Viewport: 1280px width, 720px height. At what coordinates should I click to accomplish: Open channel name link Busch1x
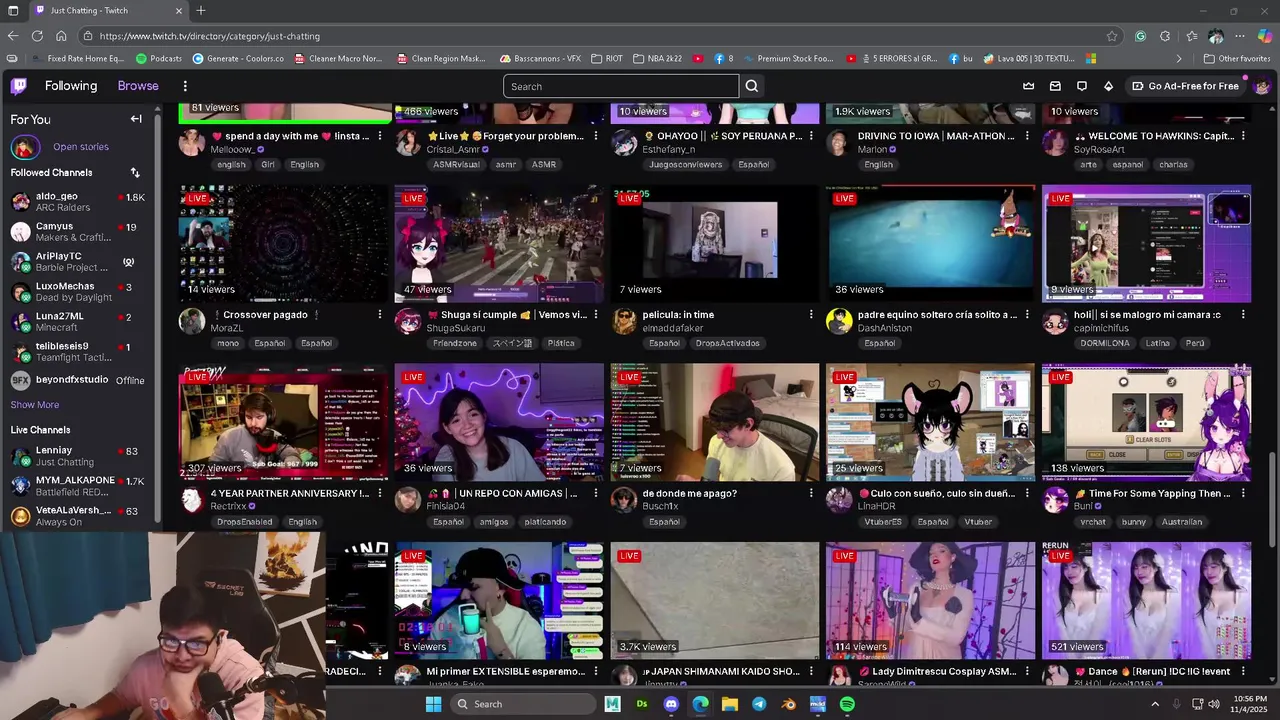[x=660, y=506]
